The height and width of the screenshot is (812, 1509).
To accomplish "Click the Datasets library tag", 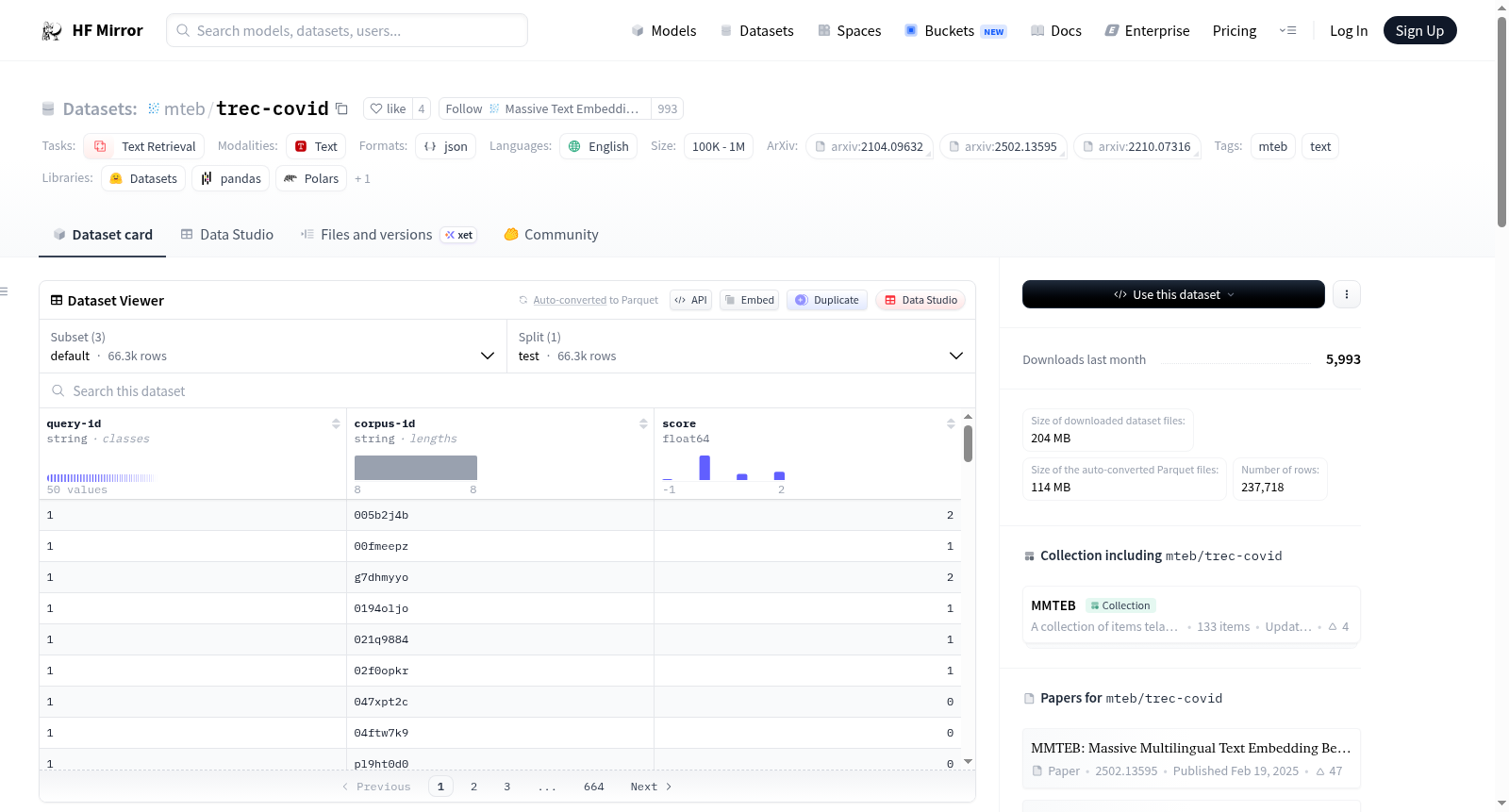I will (143, 178).
